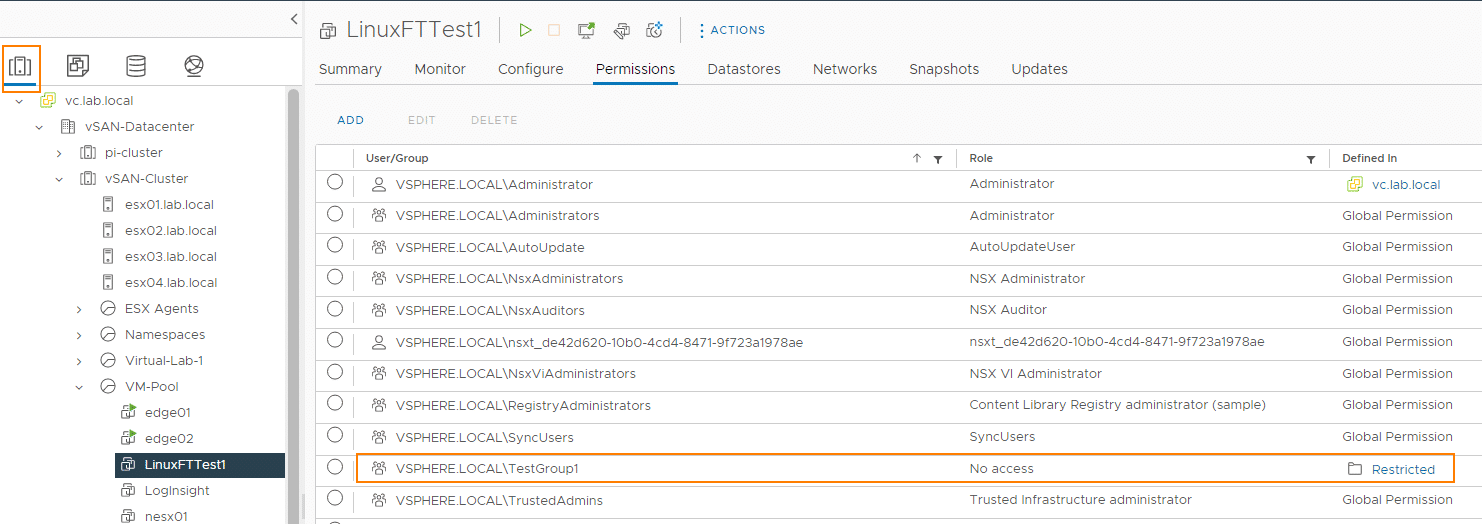1482x524 pixels.
Task: Power on LinuxFTTest1 with play icon
Action: [525, 30]
